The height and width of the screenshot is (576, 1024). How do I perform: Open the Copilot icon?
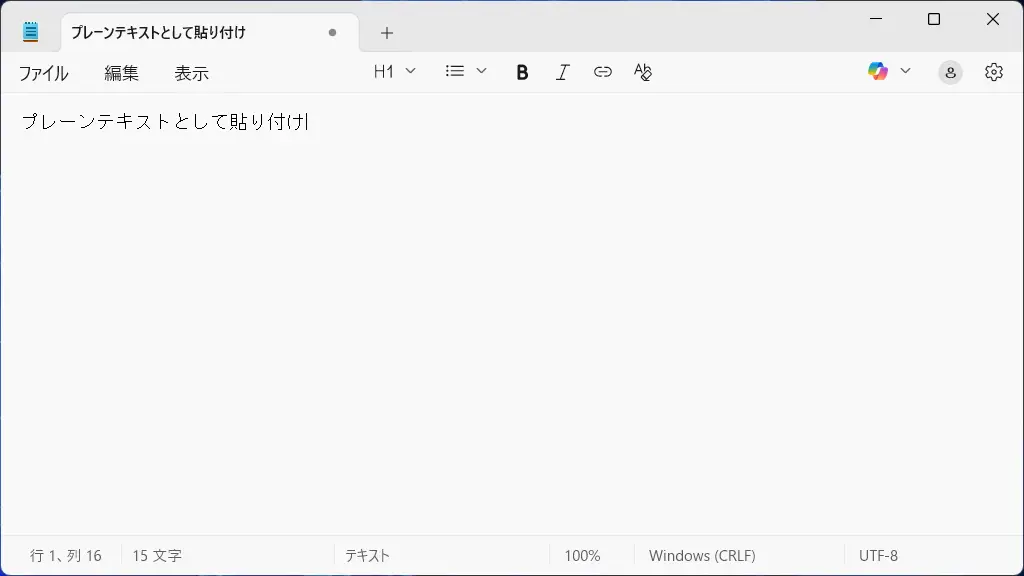click(x=878, y=72)
